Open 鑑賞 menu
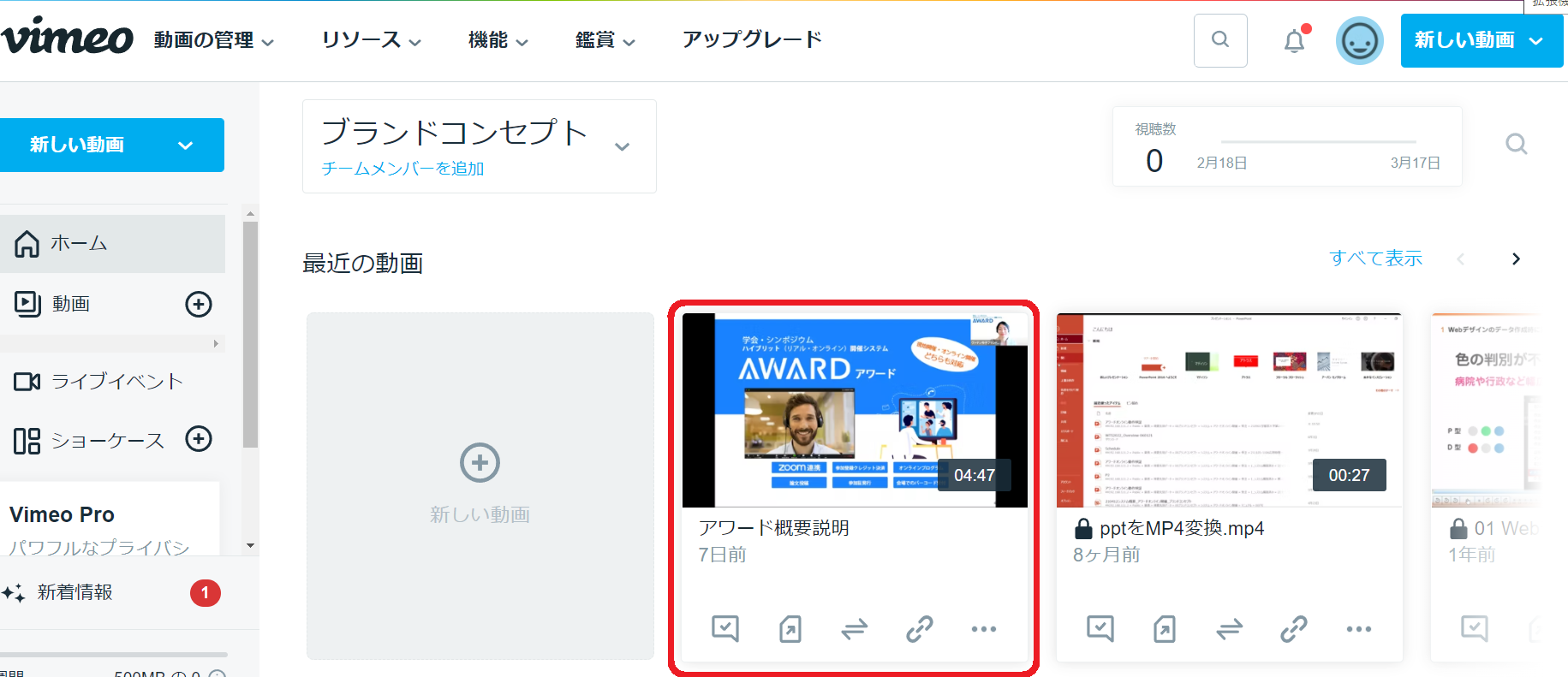 coord(605,40)
